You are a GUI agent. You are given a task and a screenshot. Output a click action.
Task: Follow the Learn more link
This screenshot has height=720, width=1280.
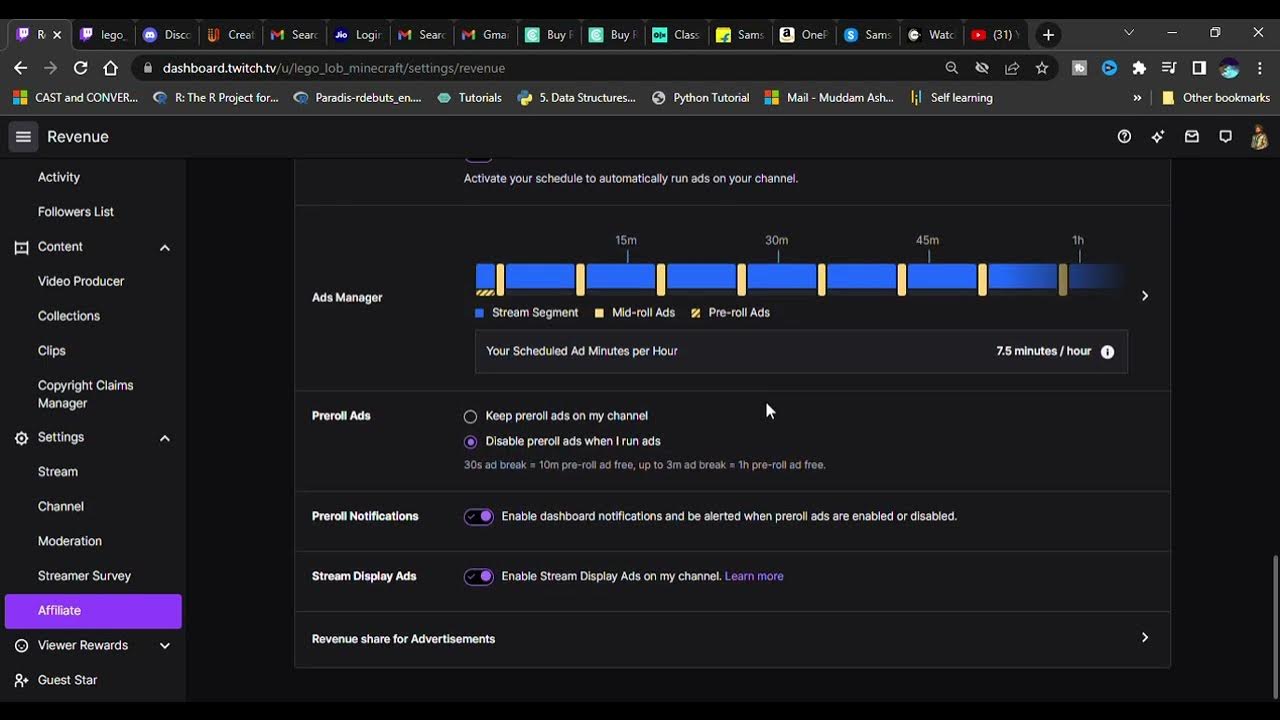(x=754, y=576)
